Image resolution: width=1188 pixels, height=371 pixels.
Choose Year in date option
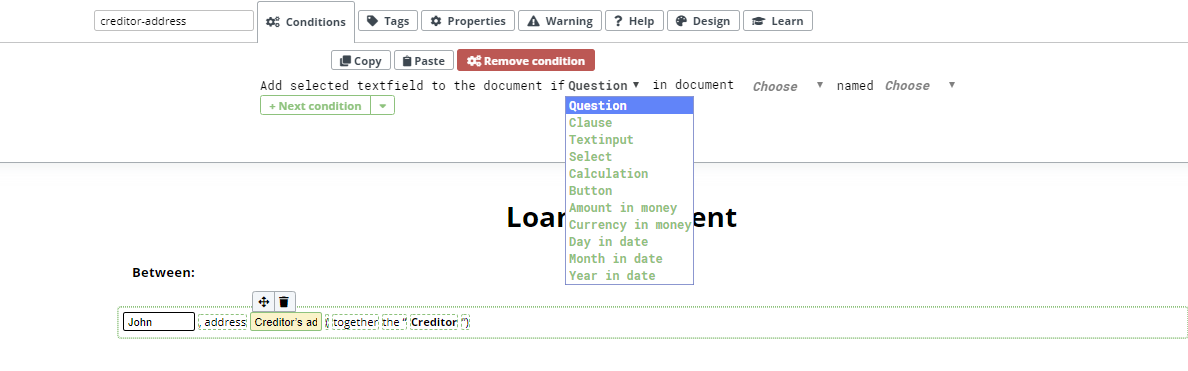[630, 276]
